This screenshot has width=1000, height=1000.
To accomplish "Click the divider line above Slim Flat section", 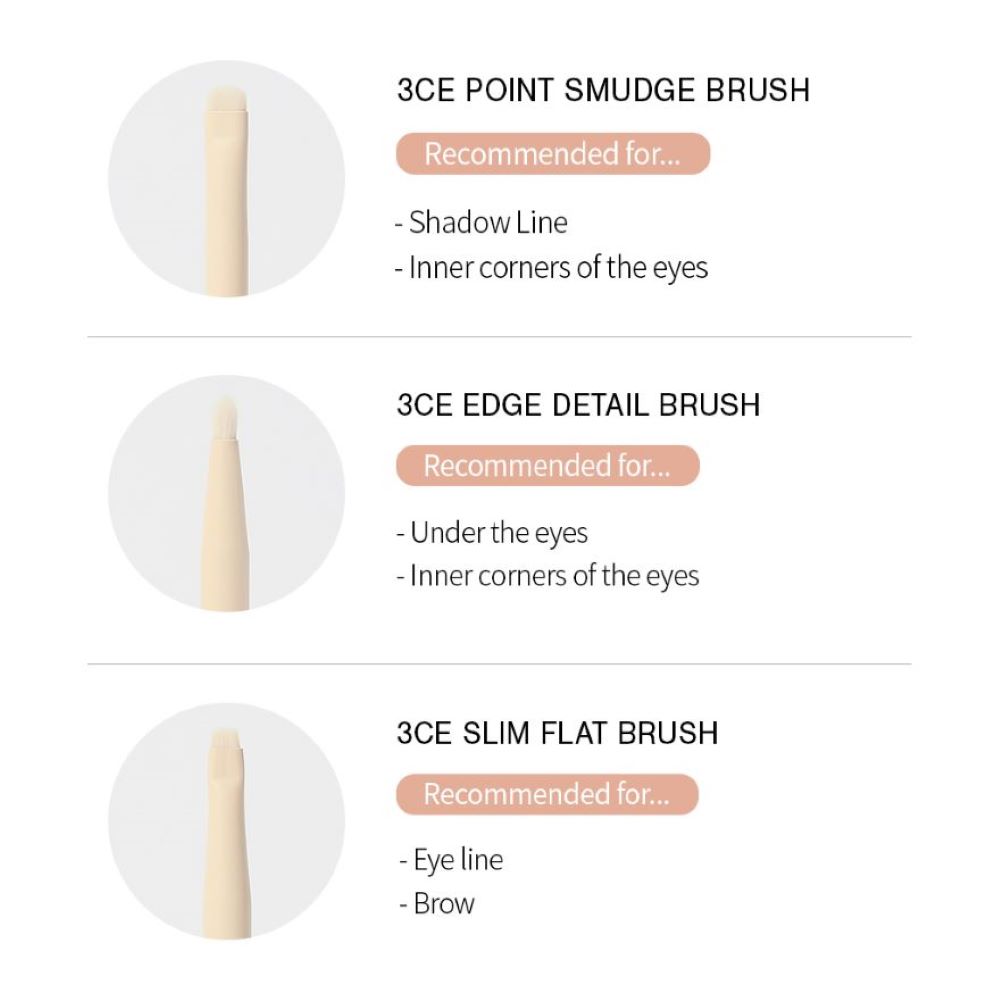I will (x=499, y=664).
